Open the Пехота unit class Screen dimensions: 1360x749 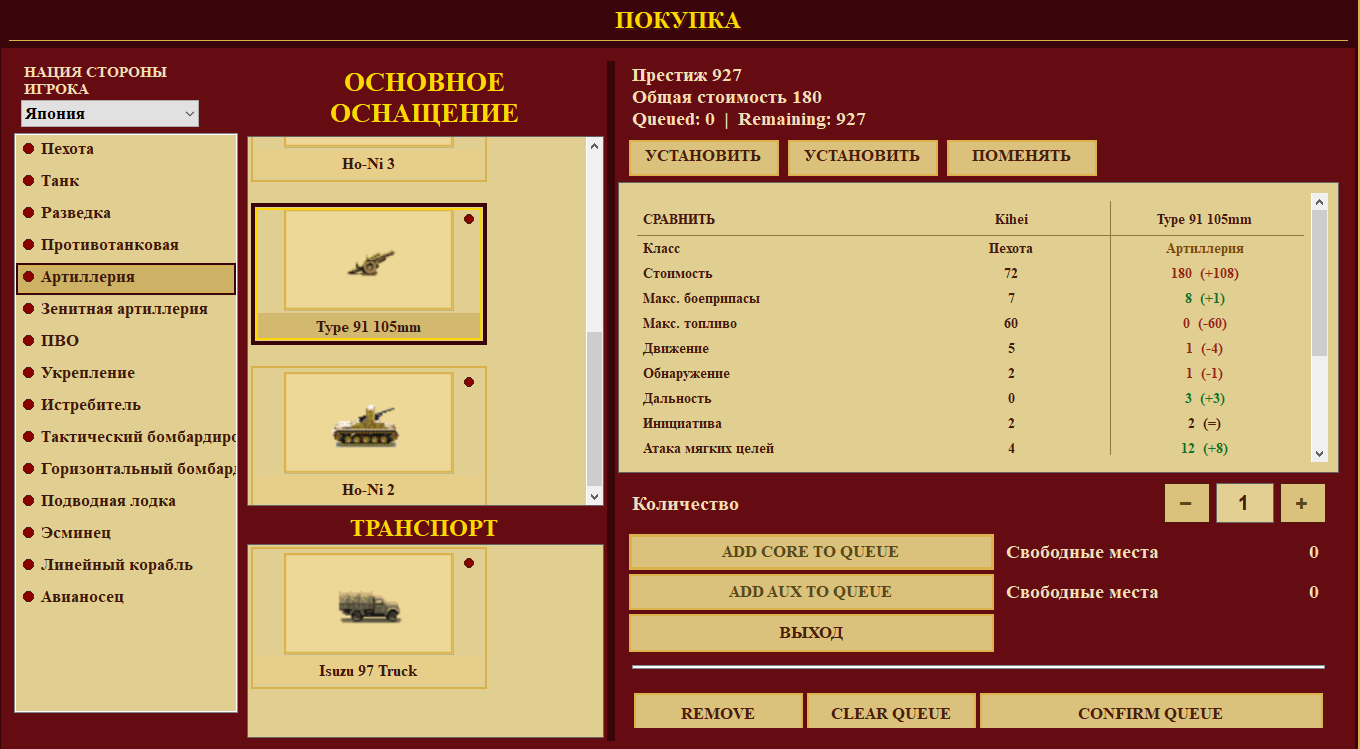pyautogui.click(x=126, y=149)
